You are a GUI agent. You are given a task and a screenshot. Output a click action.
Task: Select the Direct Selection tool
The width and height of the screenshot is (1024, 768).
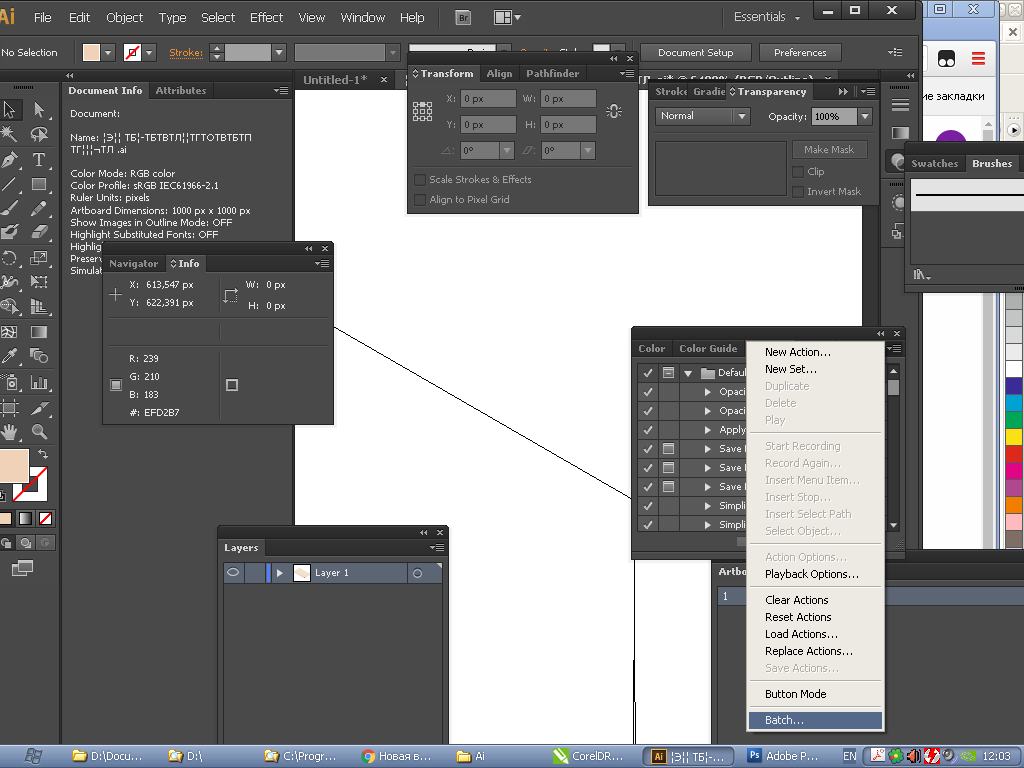39,110
